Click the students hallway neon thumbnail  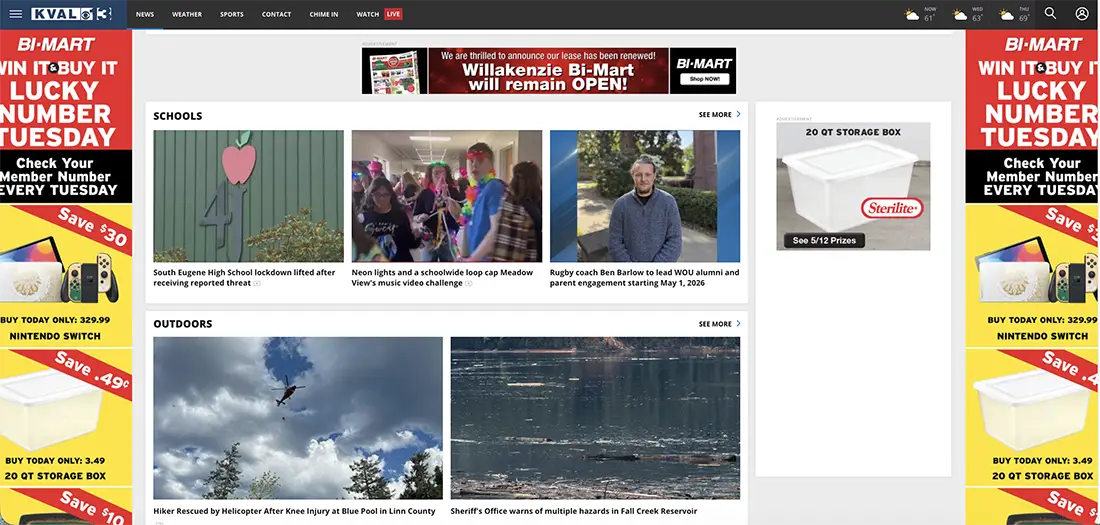point(447,196)
